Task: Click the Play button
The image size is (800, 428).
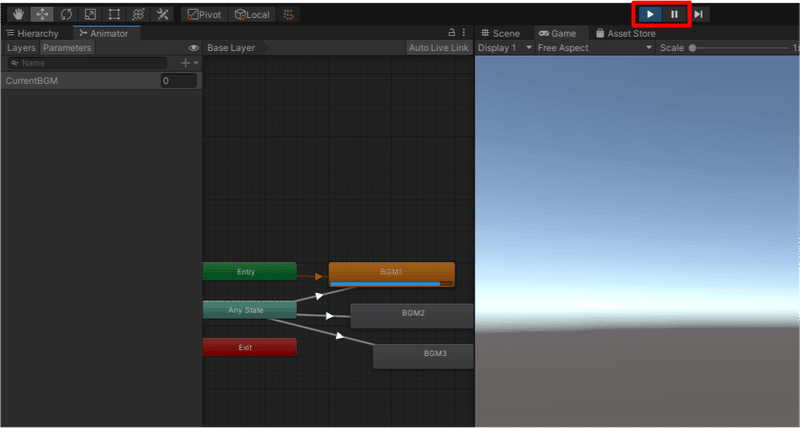Action: [x=650, y=14]
